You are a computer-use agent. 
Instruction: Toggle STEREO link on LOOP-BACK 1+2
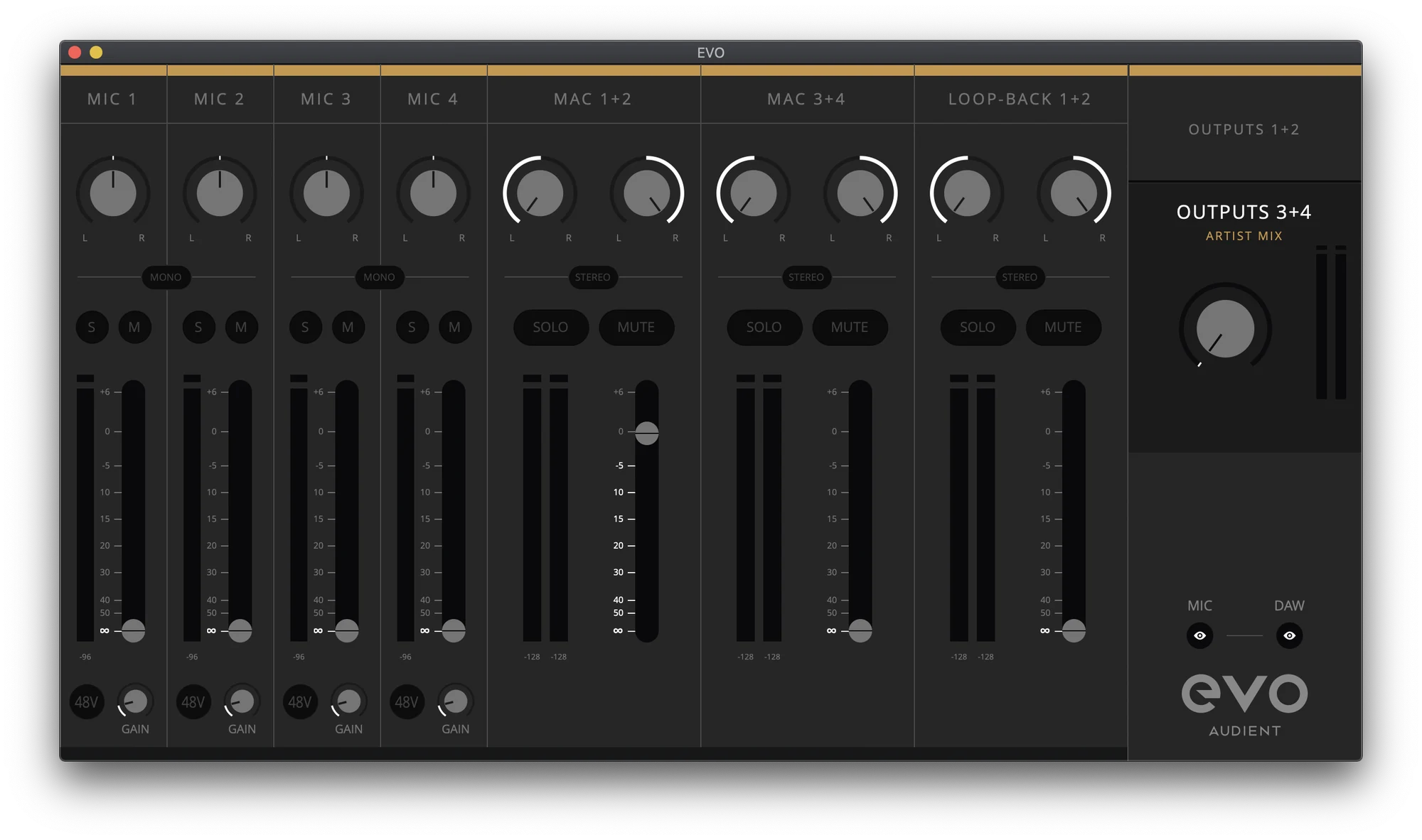[1020, 277]
